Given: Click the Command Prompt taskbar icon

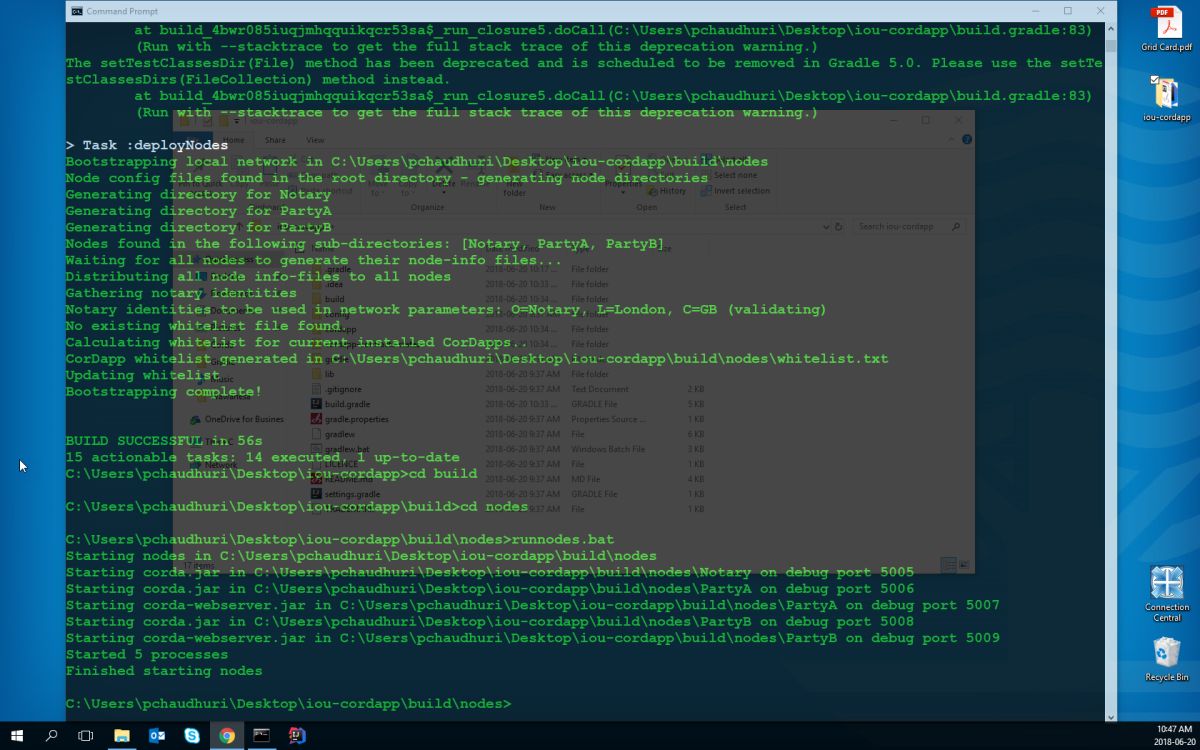Looking at the screenshot, I should (x=262, y=735).
